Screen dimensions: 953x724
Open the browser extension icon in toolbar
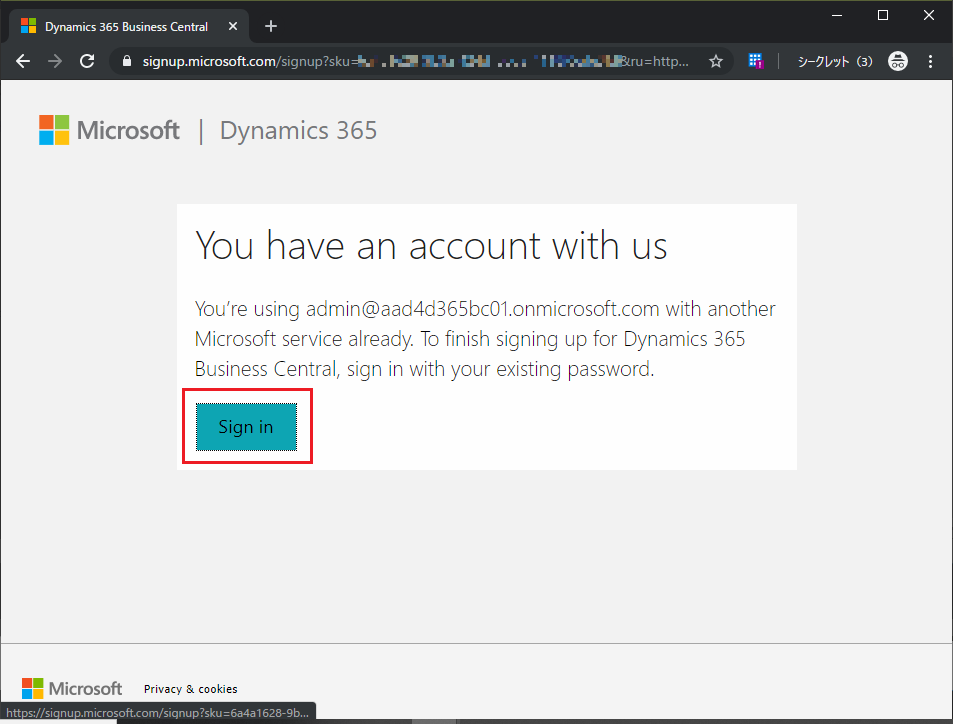755,61
